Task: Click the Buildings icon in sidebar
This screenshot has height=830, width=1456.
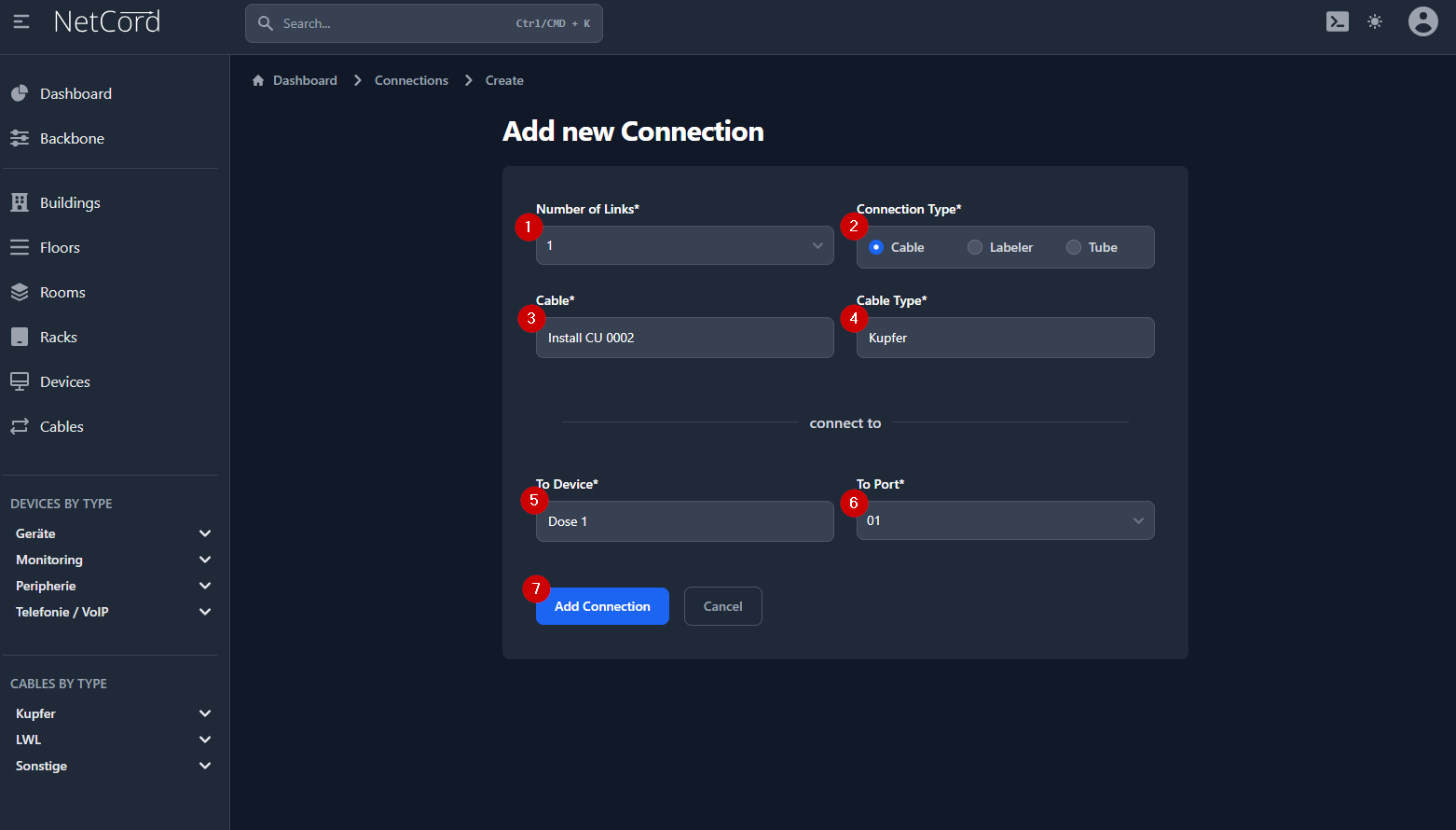Action: [20, 202]
